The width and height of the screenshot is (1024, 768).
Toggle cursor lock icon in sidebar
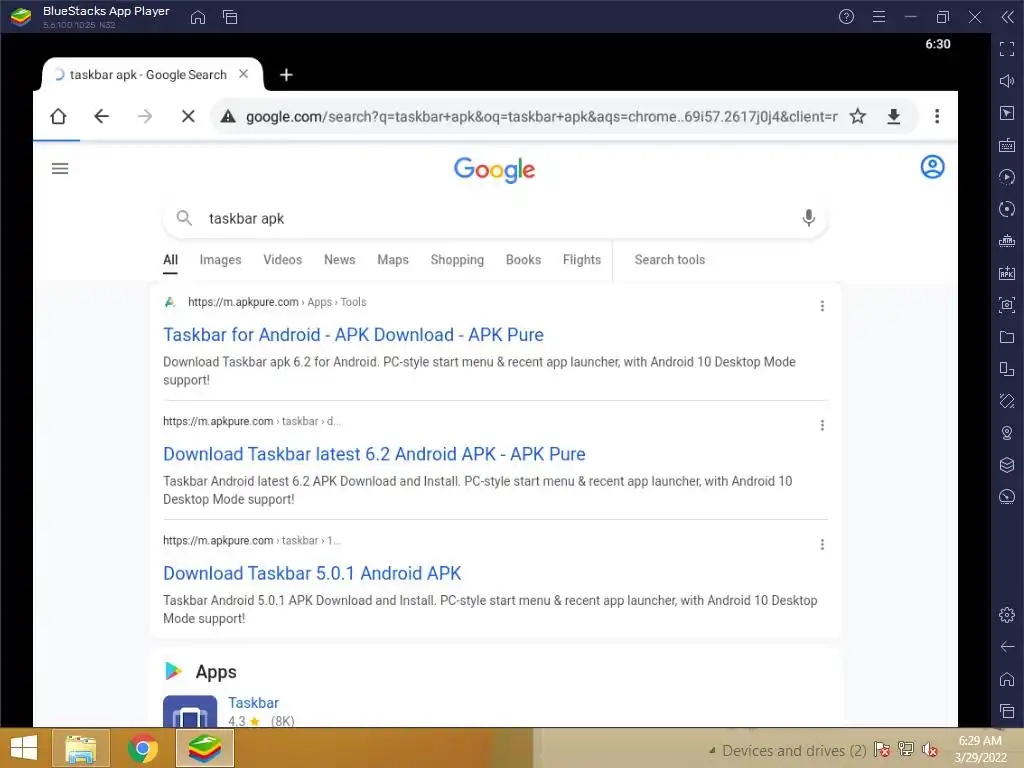pyautogui.click(x=1007, y=113)
